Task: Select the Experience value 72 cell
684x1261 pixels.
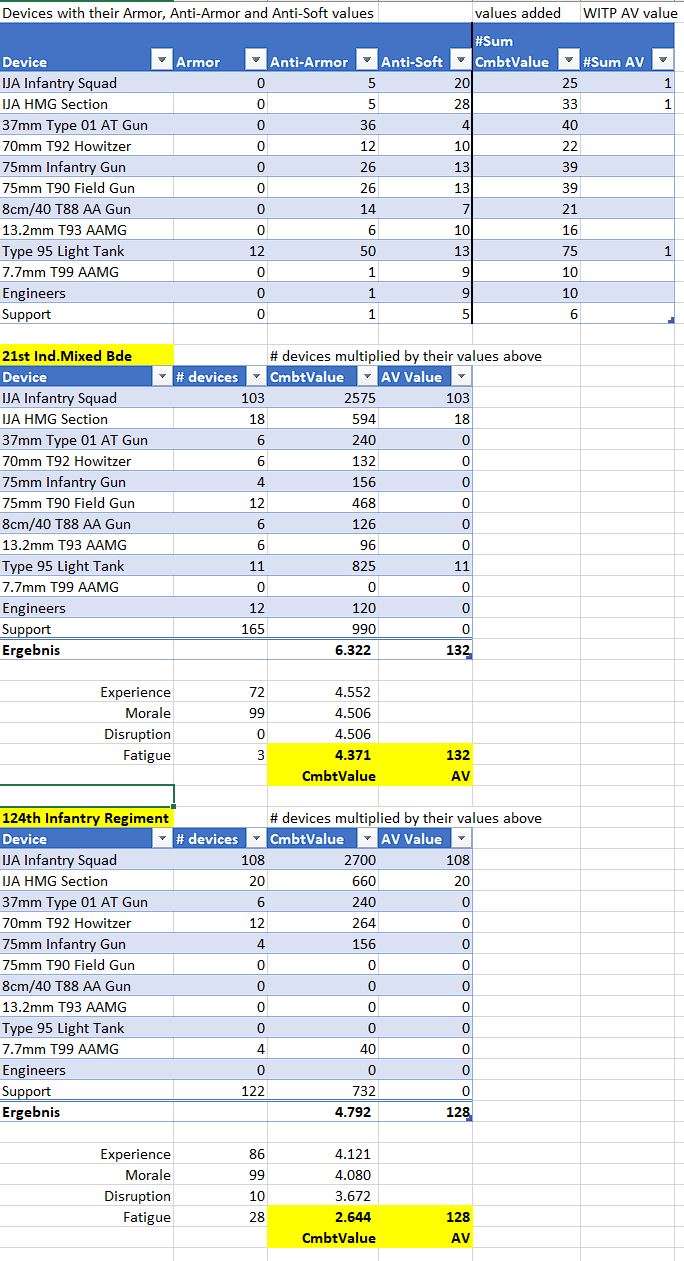Action: (x=220, y=692)
